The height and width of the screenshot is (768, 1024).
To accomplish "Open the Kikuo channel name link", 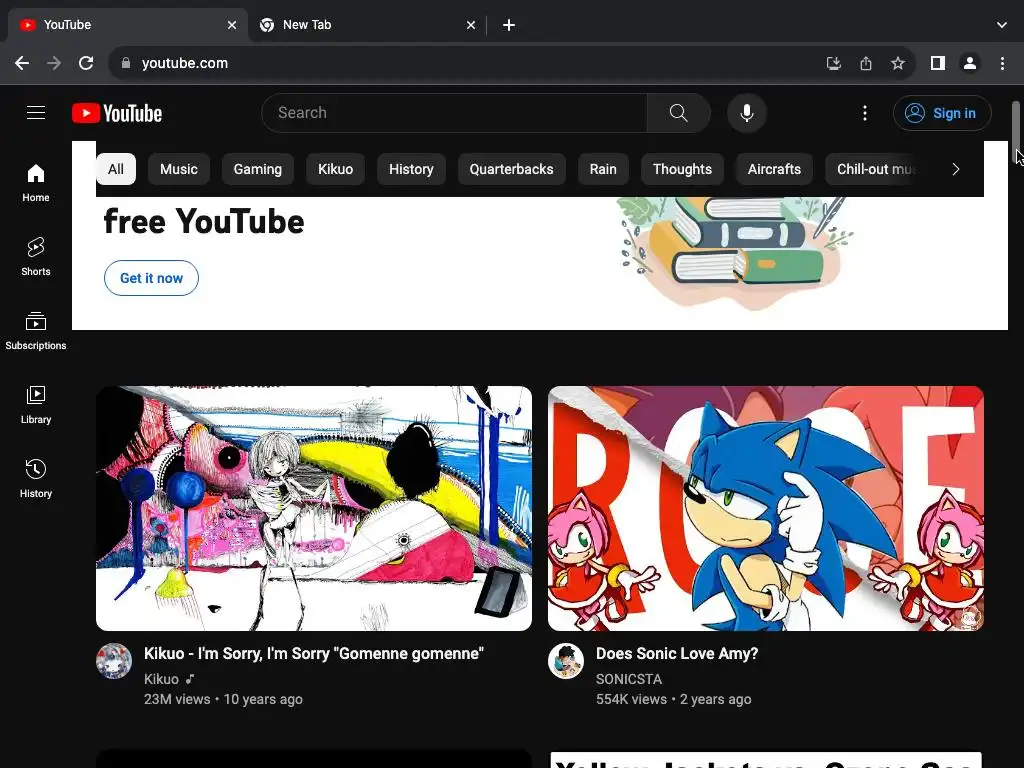I will (x=161, y=679).
